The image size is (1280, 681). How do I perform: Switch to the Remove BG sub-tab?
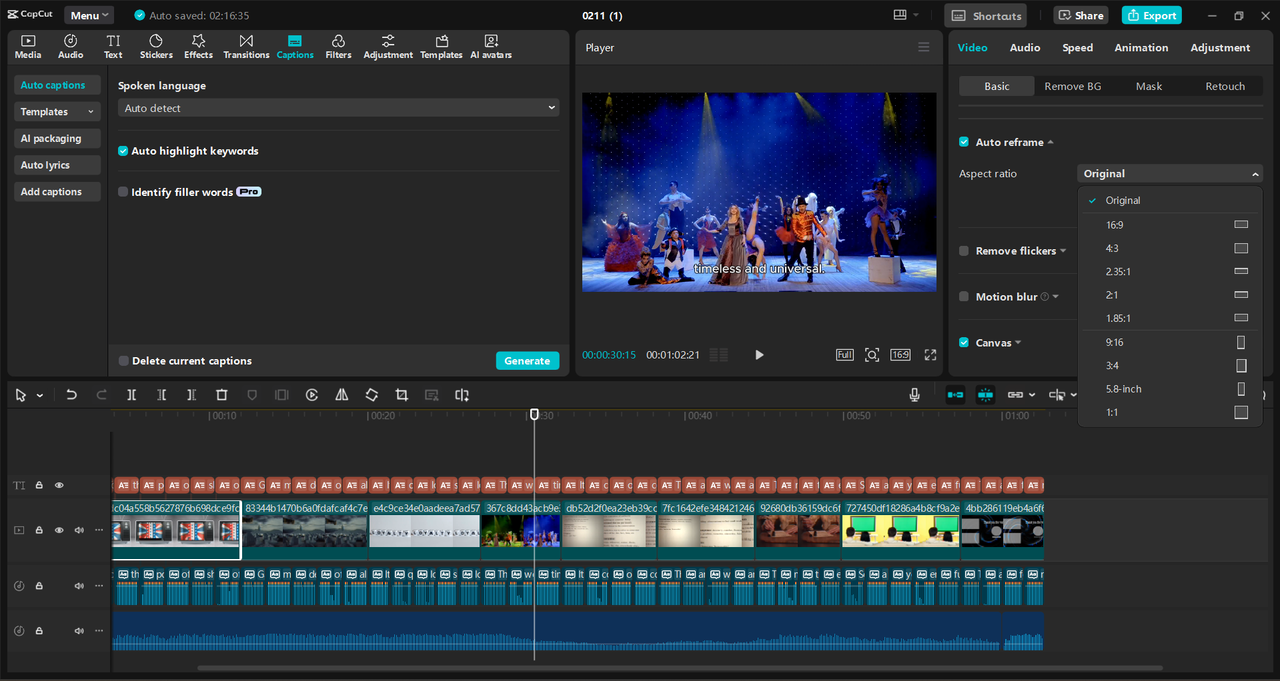(x=1073, y=86)
